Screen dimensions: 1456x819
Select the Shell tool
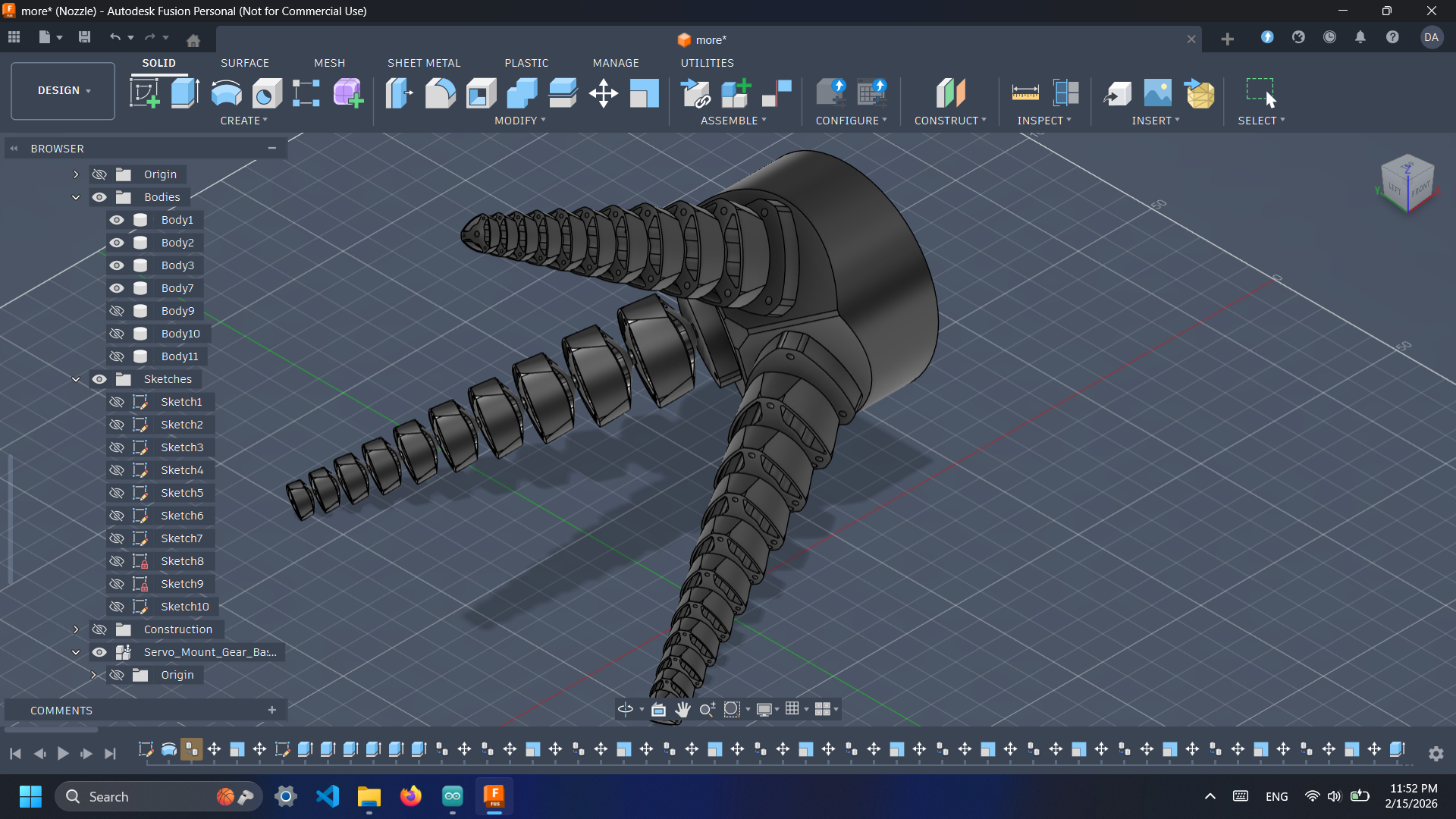pyautogui.click(x=481, y=93)
